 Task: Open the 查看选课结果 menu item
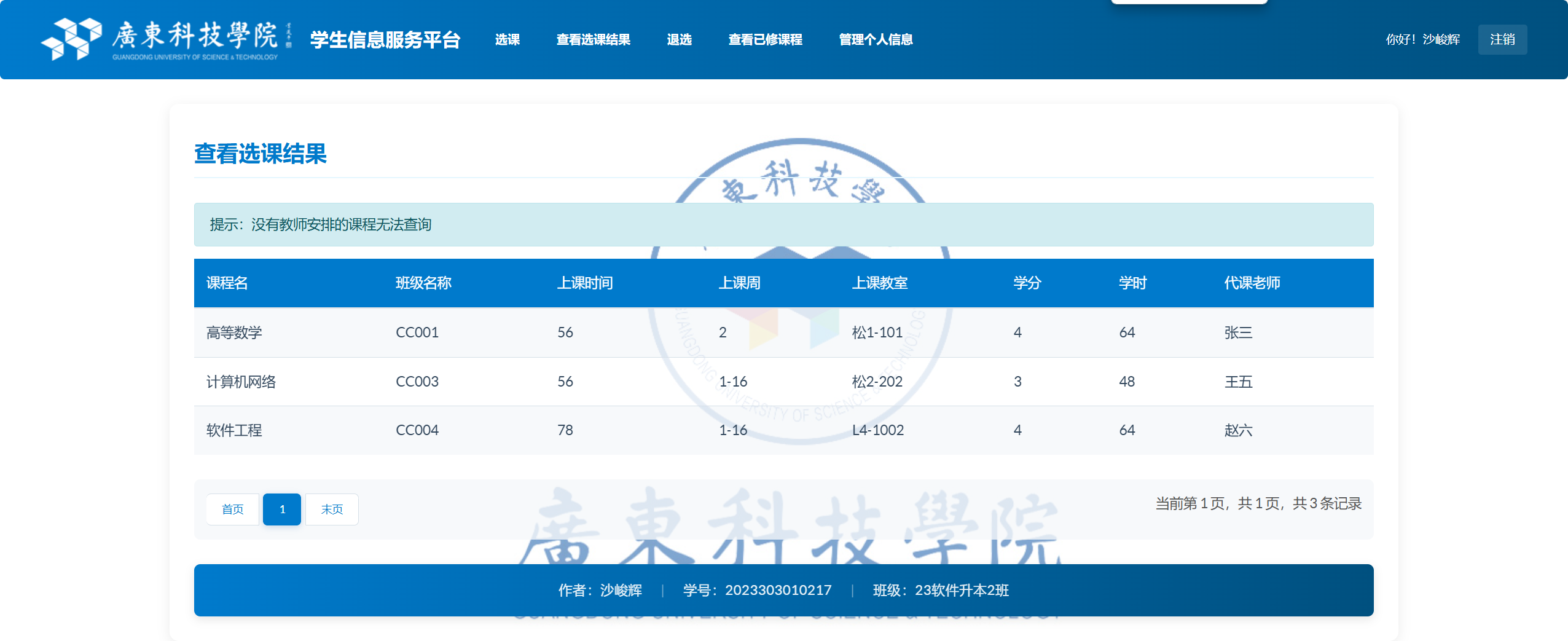tap(592, 39)
